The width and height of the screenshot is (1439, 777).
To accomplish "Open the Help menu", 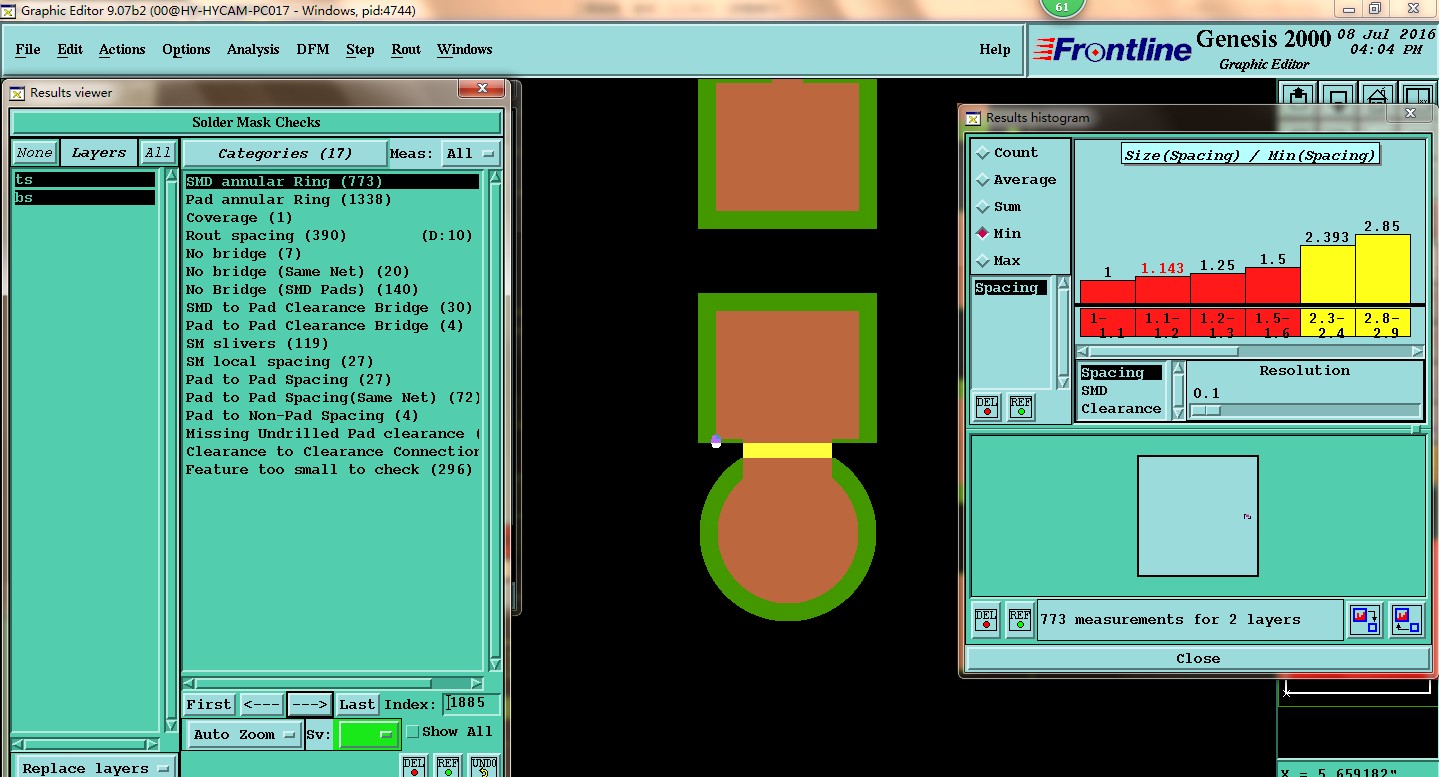I will [x=995, y=49].
